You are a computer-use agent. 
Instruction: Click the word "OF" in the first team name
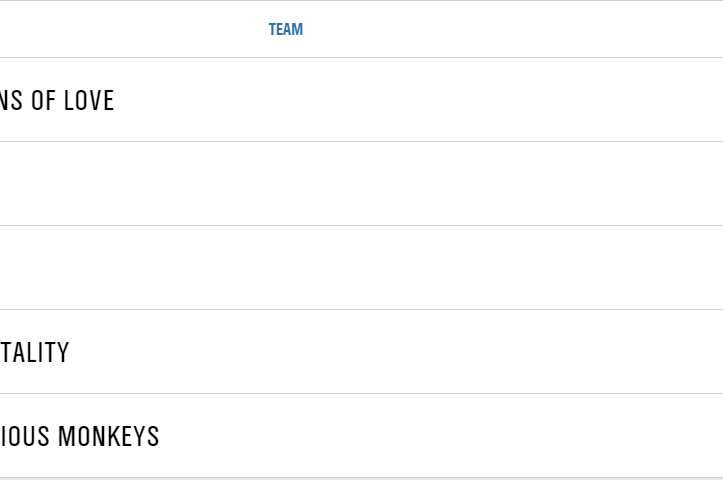pyautogui.click(x=43, y=101)
